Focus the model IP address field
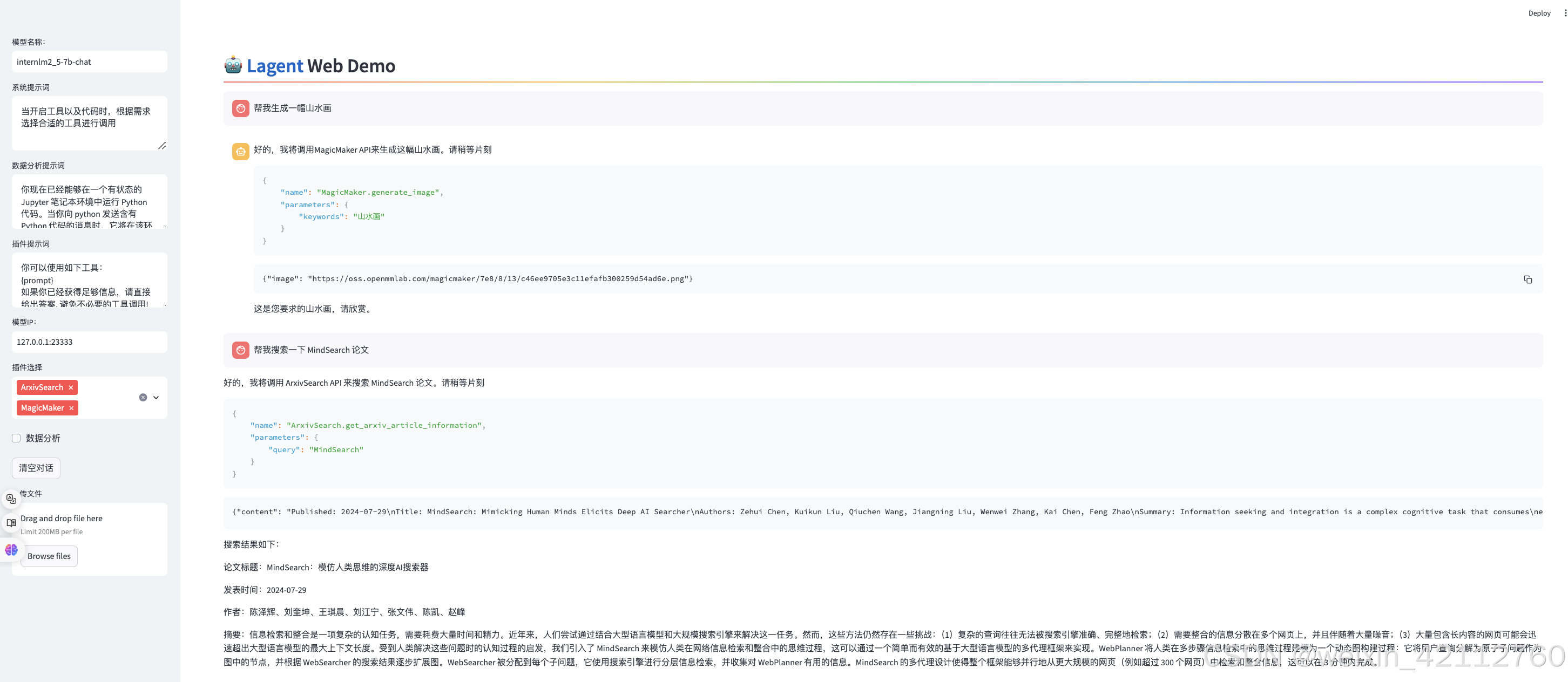1568x682 pixels. point(89,342)
